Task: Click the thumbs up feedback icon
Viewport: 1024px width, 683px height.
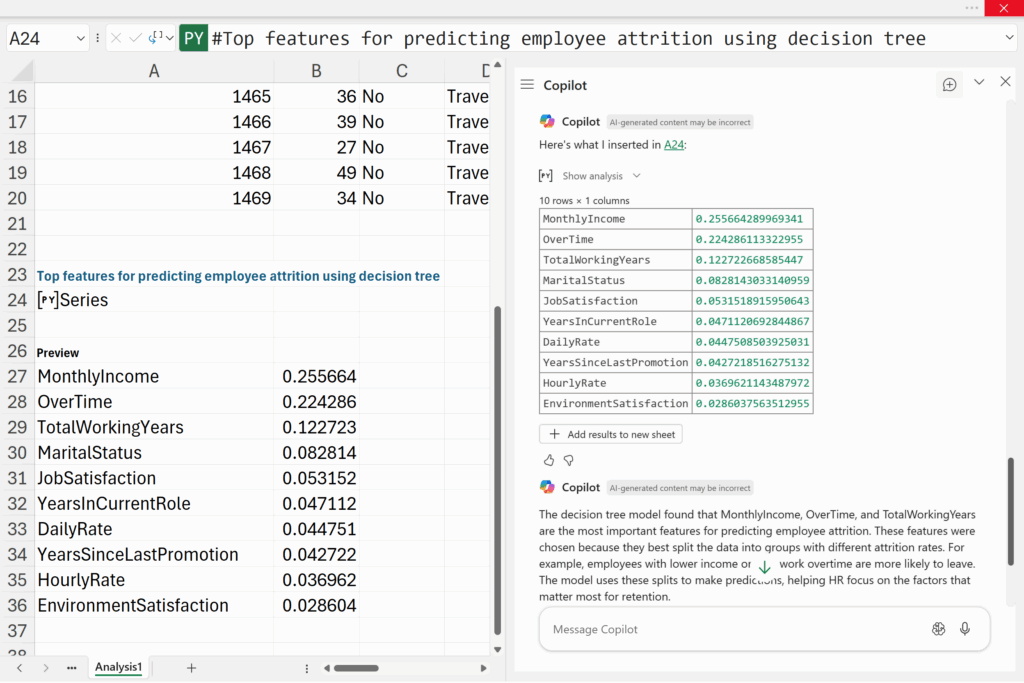Action: [549, 461]
